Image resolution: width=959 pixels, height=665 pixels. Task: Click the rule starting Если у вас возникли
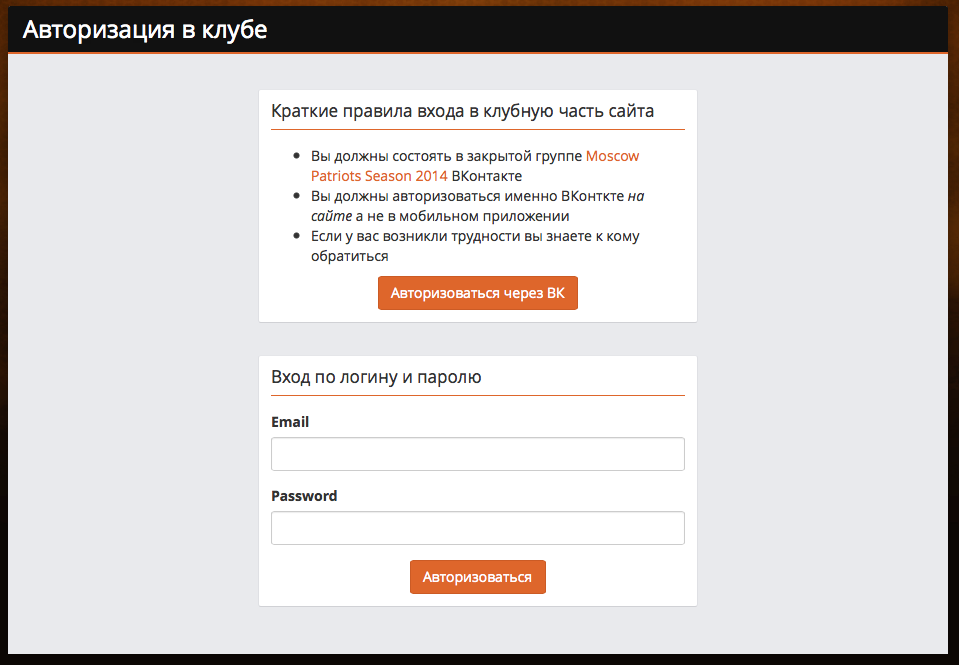[475, 246]
